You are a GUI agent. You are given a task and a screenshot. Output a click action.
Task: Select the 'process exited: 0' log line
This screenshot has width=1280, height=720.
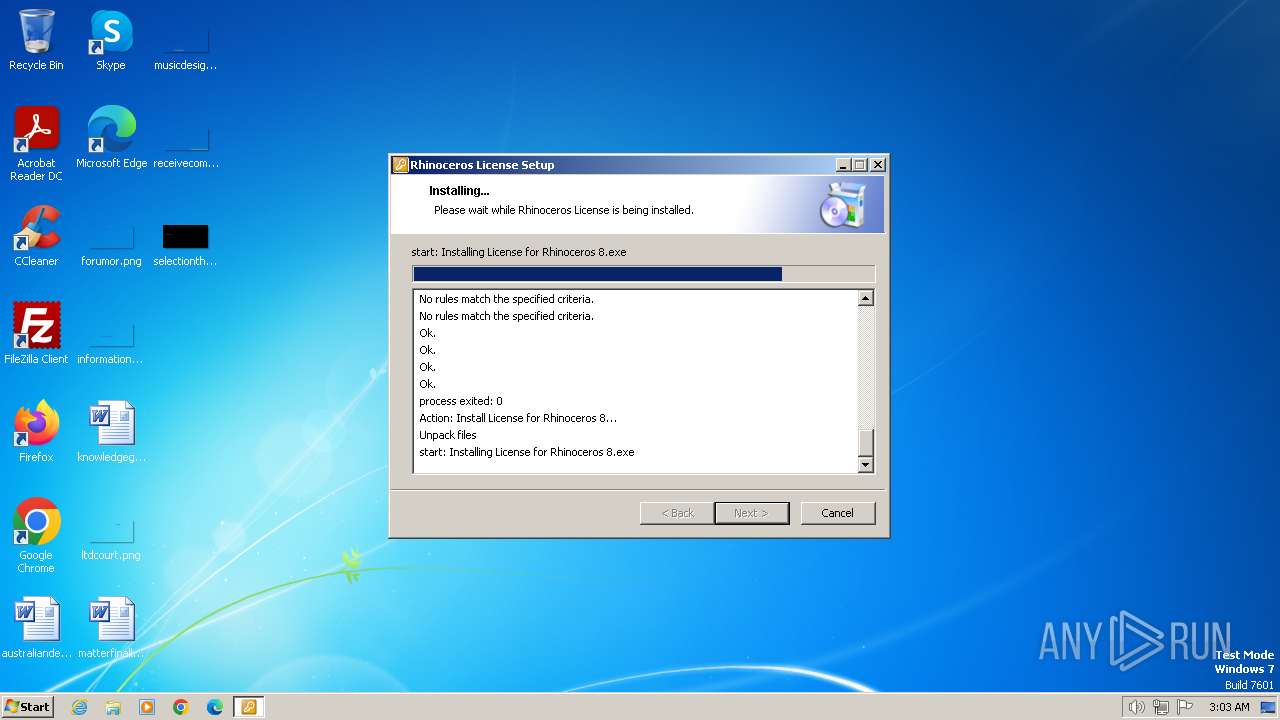[x=461, y=401]
